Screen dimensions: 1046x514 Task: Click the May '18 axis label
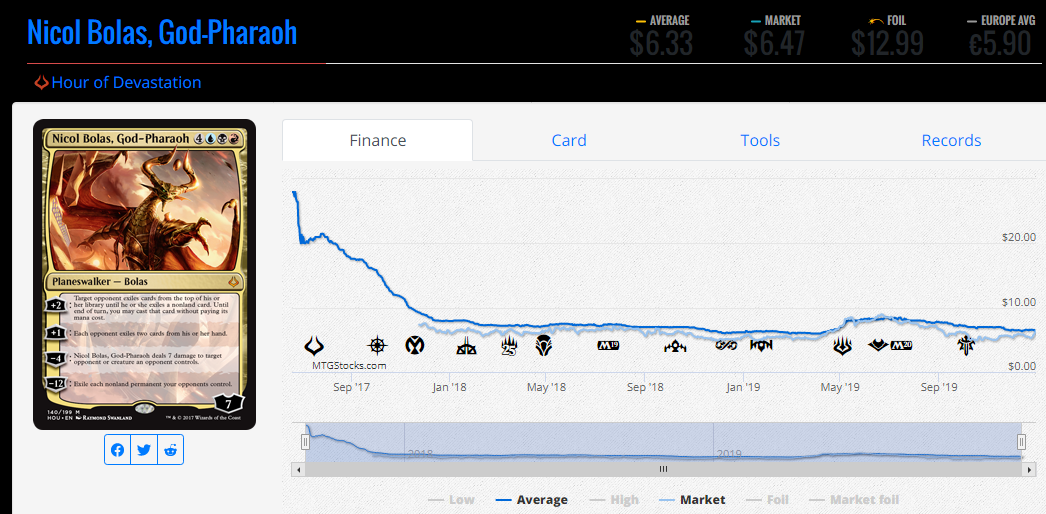point(546,387)
